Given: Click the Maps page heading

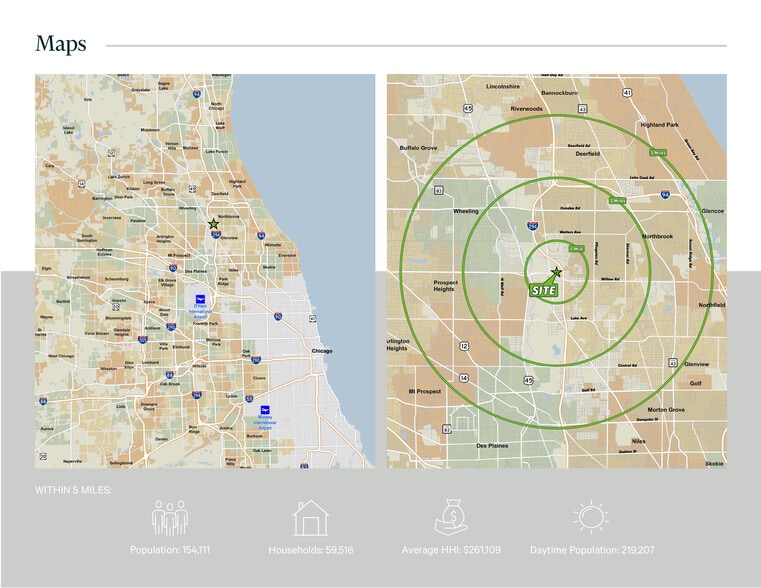Looking at the screenshot, I should click(60, 44).
